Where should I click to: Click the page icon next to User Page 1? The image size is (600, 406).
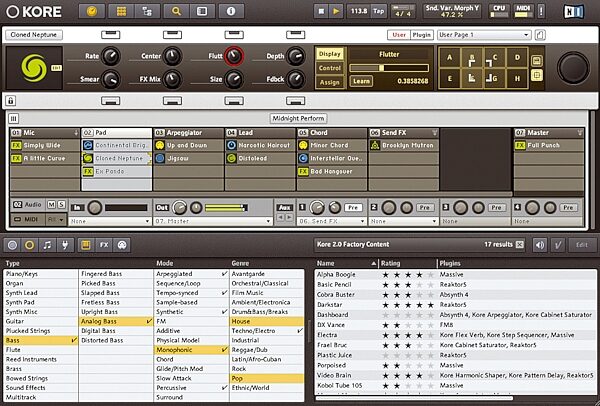pyautogui.click(x=540, y=35)
